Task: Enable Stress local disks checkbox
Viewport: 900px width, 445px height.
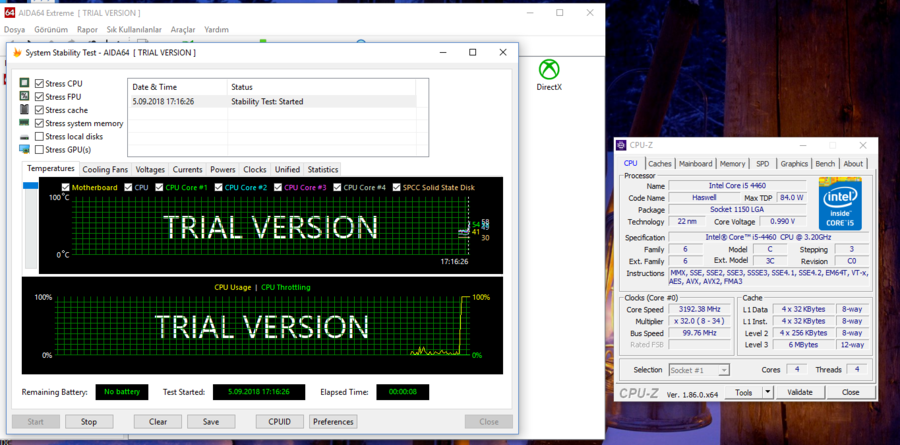Action: tap(39, 136)
